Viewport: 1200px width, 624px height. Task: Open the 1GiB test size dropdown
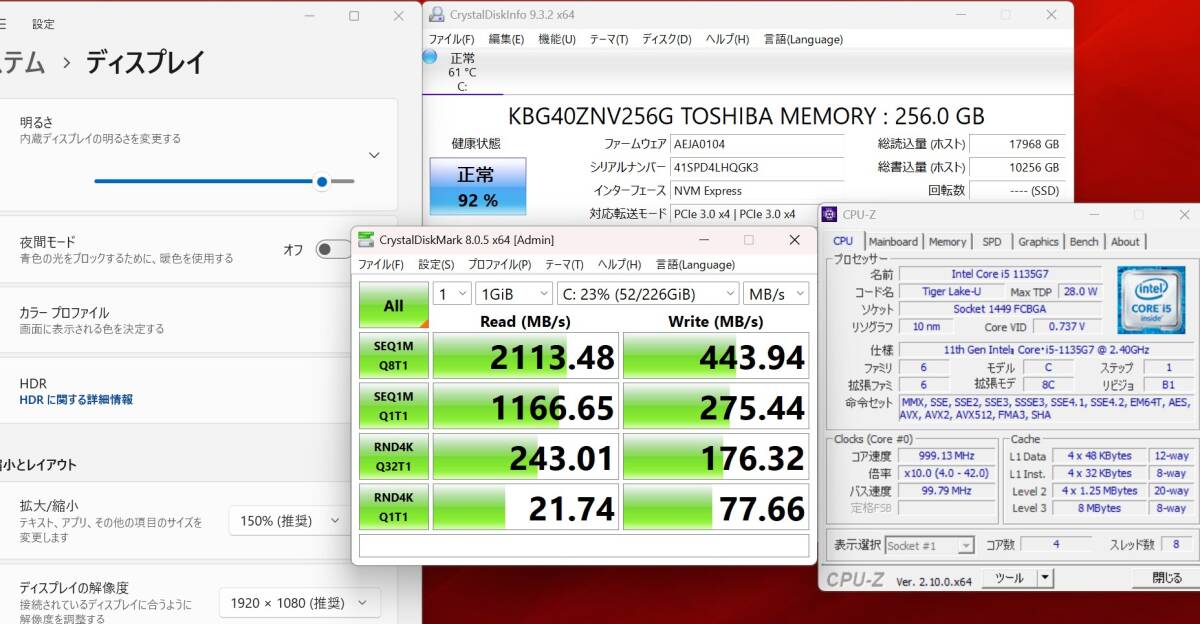pos(514,294)
